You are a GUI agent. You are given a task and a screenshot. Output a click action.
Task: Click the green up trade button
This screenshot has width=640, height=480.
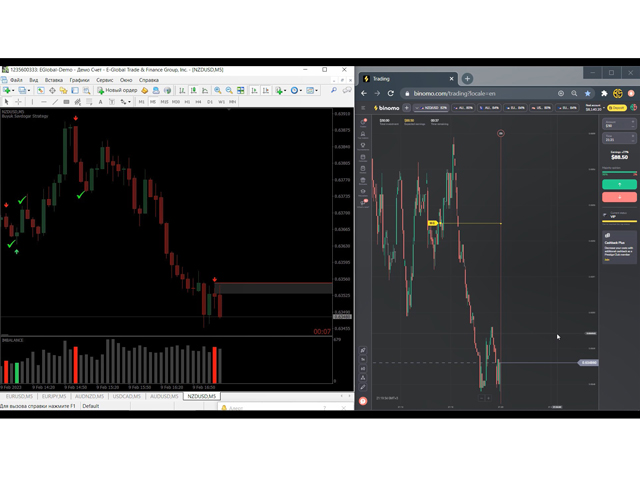619,184
